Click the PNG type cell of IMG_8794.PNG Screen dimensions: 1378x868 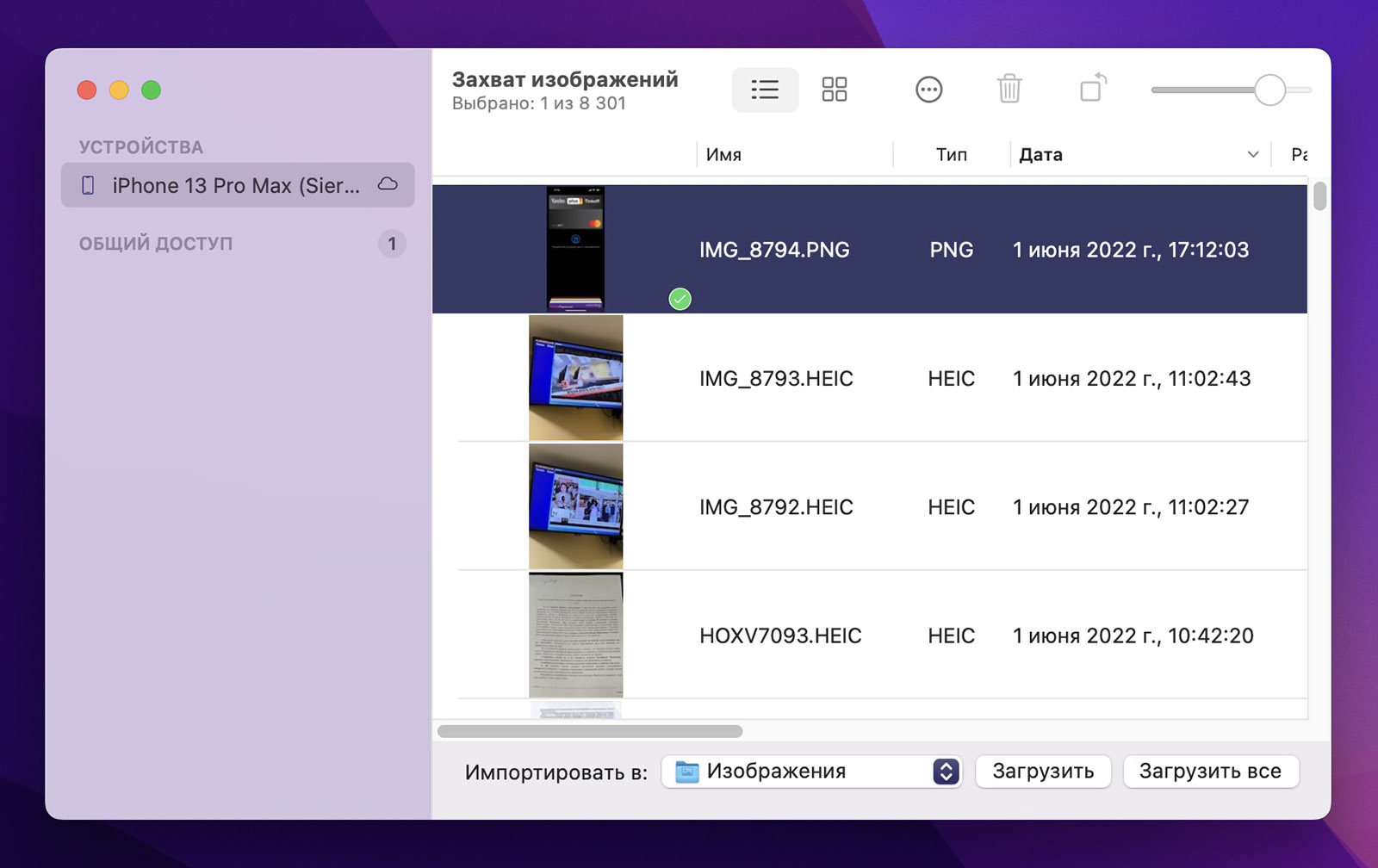point(952,250)
